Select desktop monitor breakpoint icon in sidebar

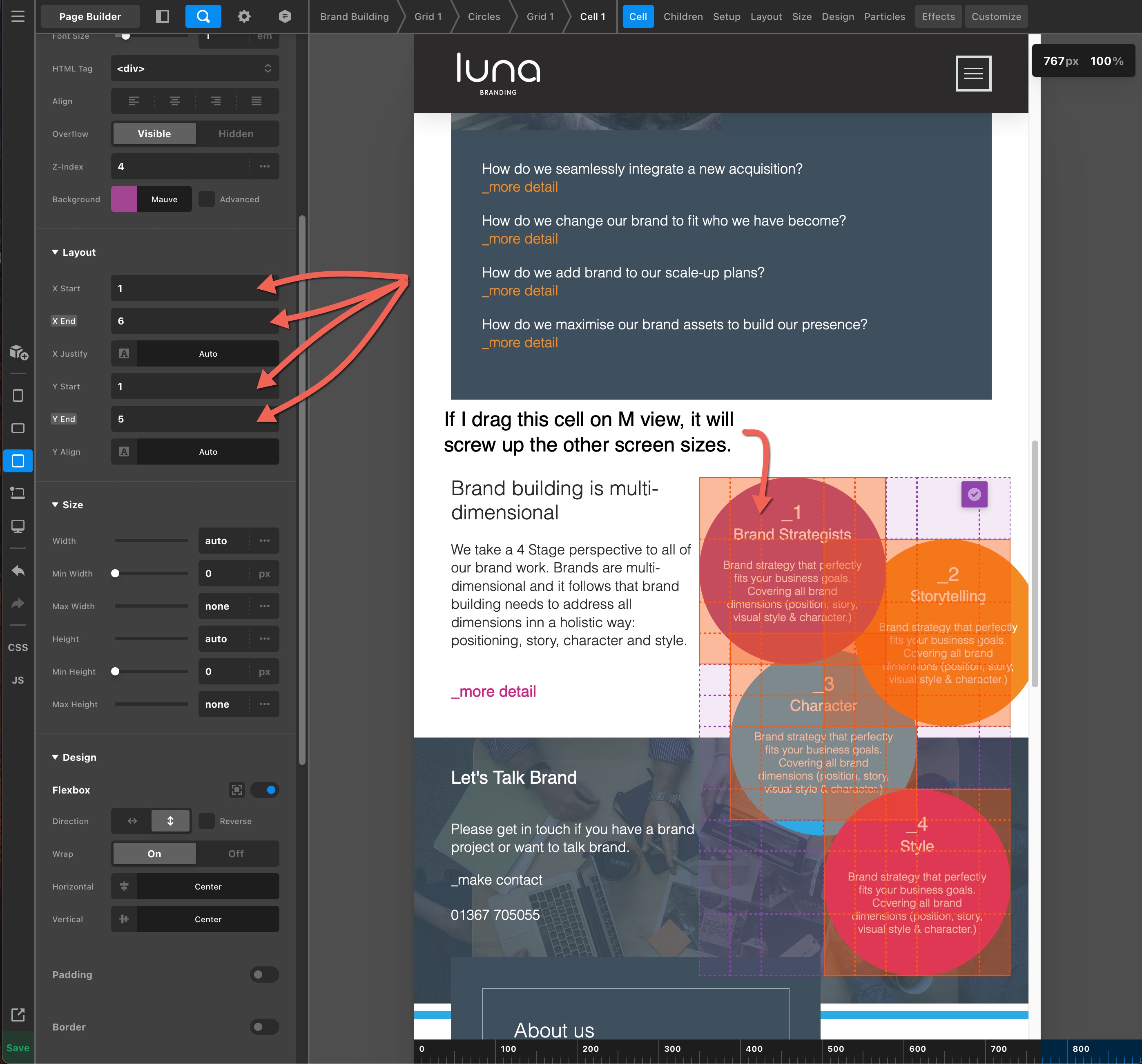(18, 526)
